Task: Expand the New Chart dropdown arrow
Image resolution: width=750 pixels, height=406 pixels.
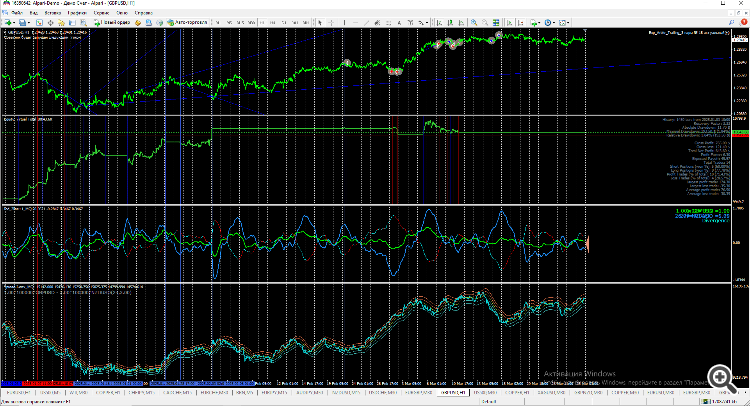Action: (14, 22)
